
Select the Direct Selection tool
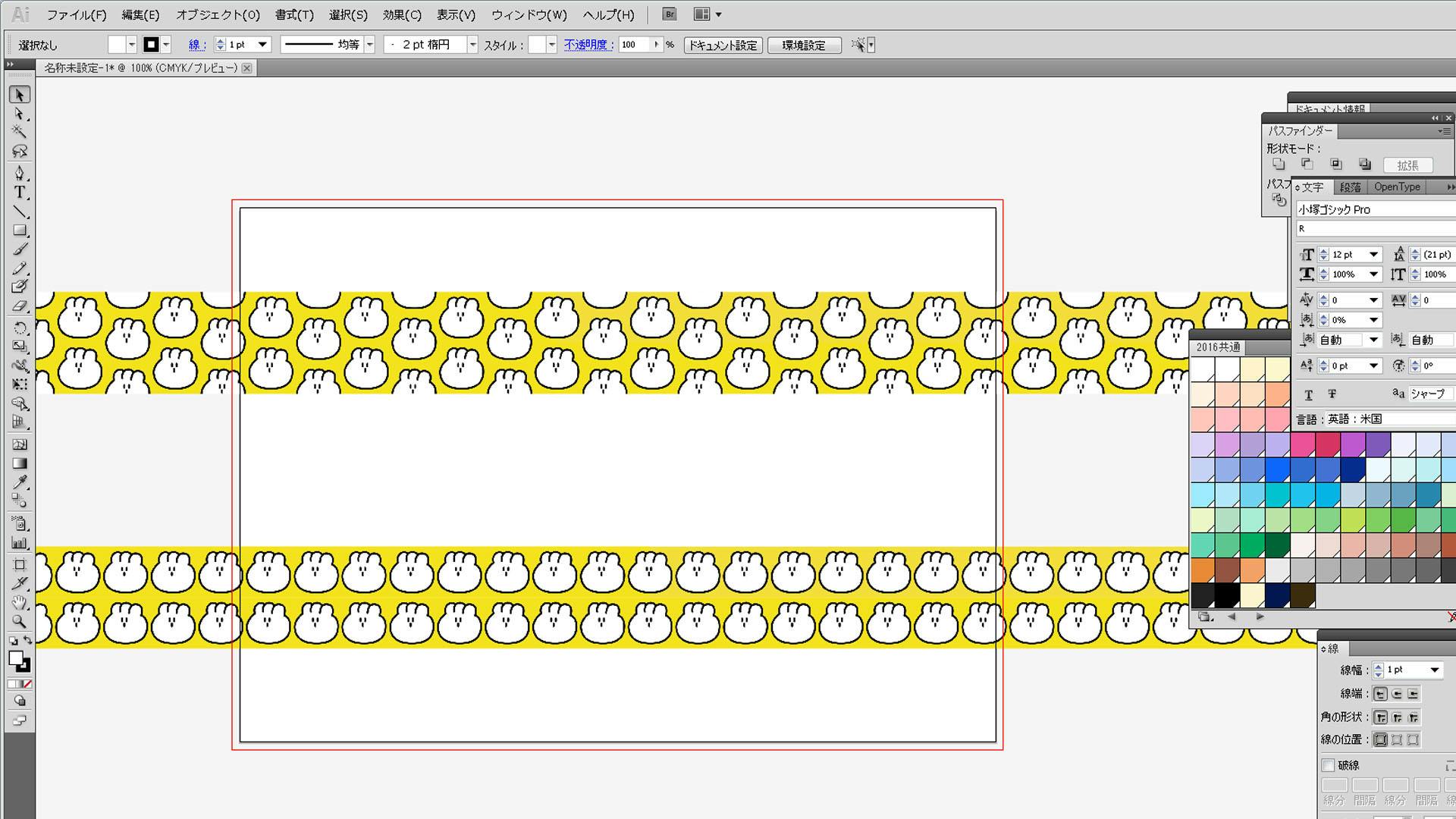(x=20, y=114)
